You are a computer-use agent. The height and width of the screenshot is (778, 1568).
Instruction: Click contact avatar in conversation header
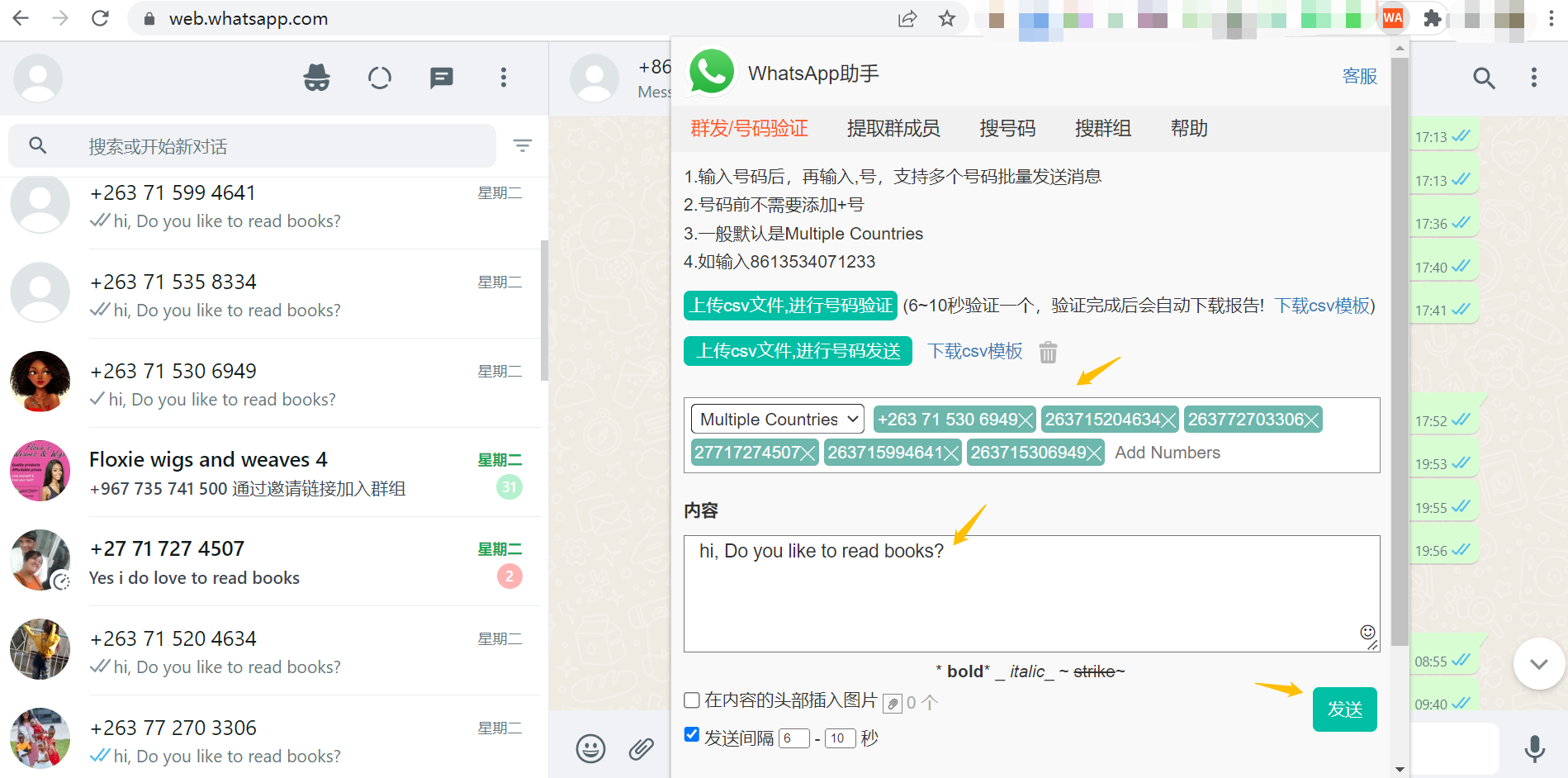point(595,78)
